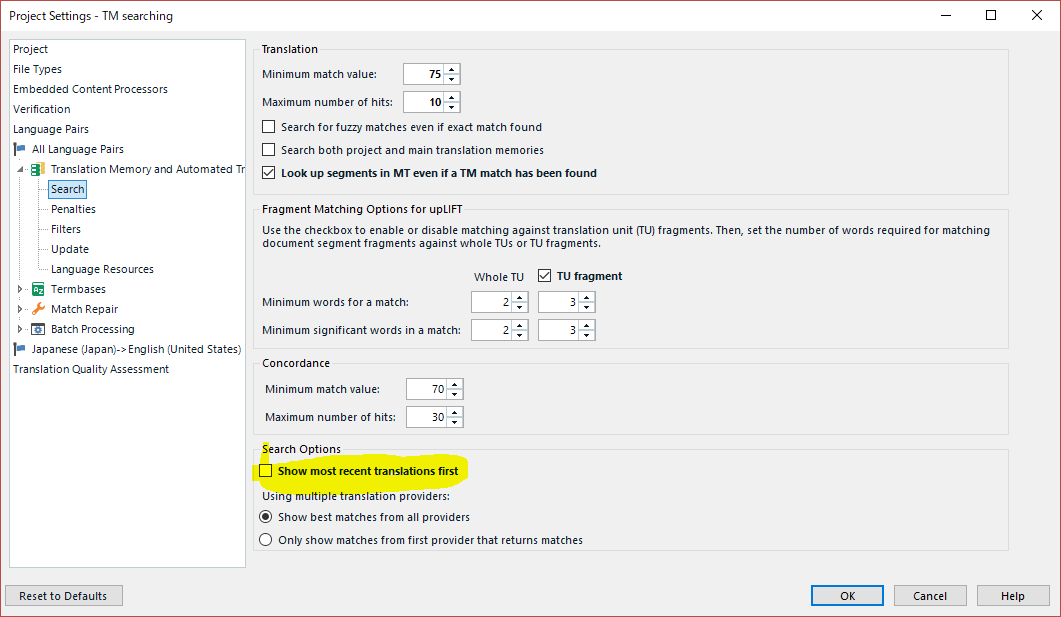Click the Japanese->English language pair flag icon
Viewport: 1061px width, 617px height.
pos(20,349)
